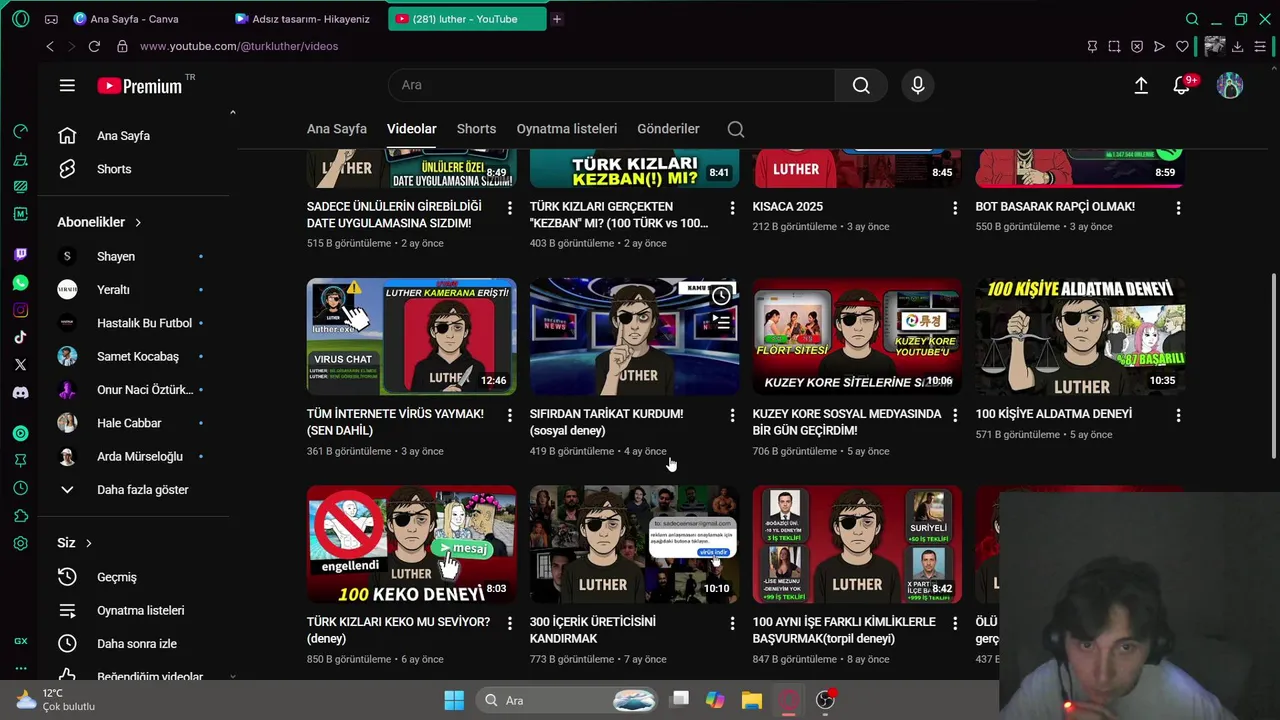
Task: Open the ad blocker shield icon
Action: (1137, 46)
